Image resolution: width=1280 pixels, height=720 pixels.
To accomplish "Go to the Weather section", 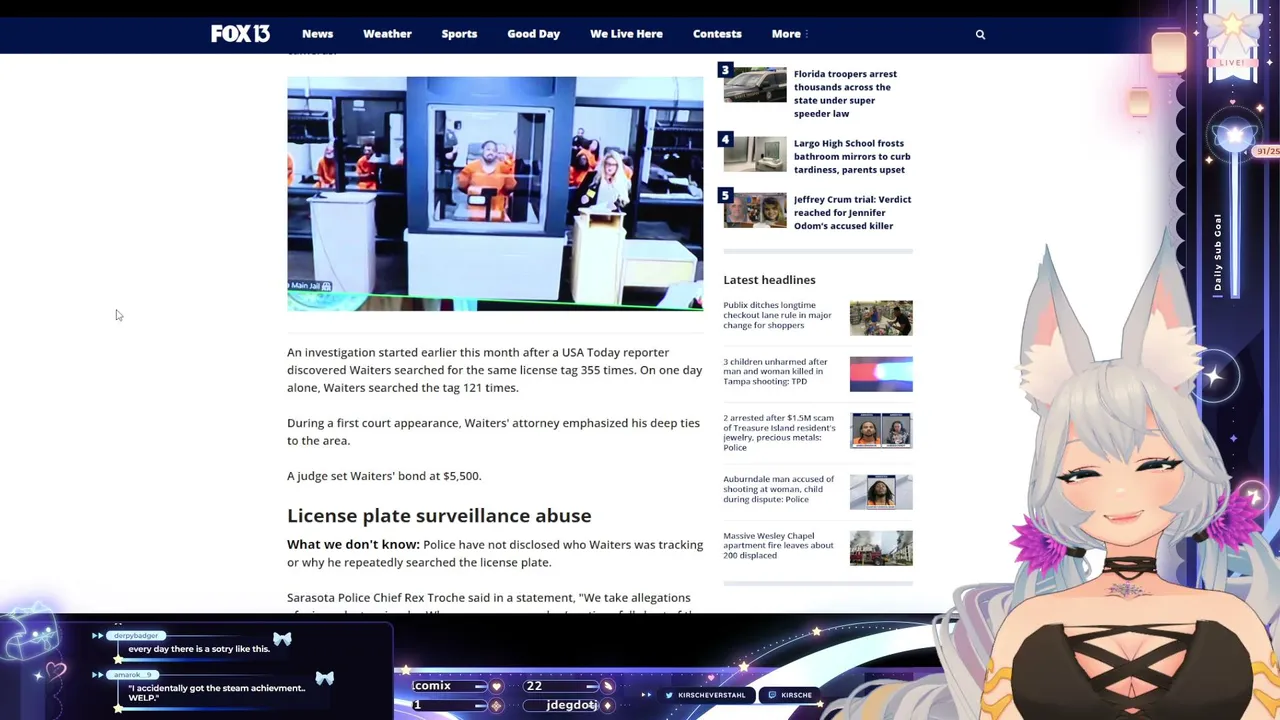I will [387, 34].
